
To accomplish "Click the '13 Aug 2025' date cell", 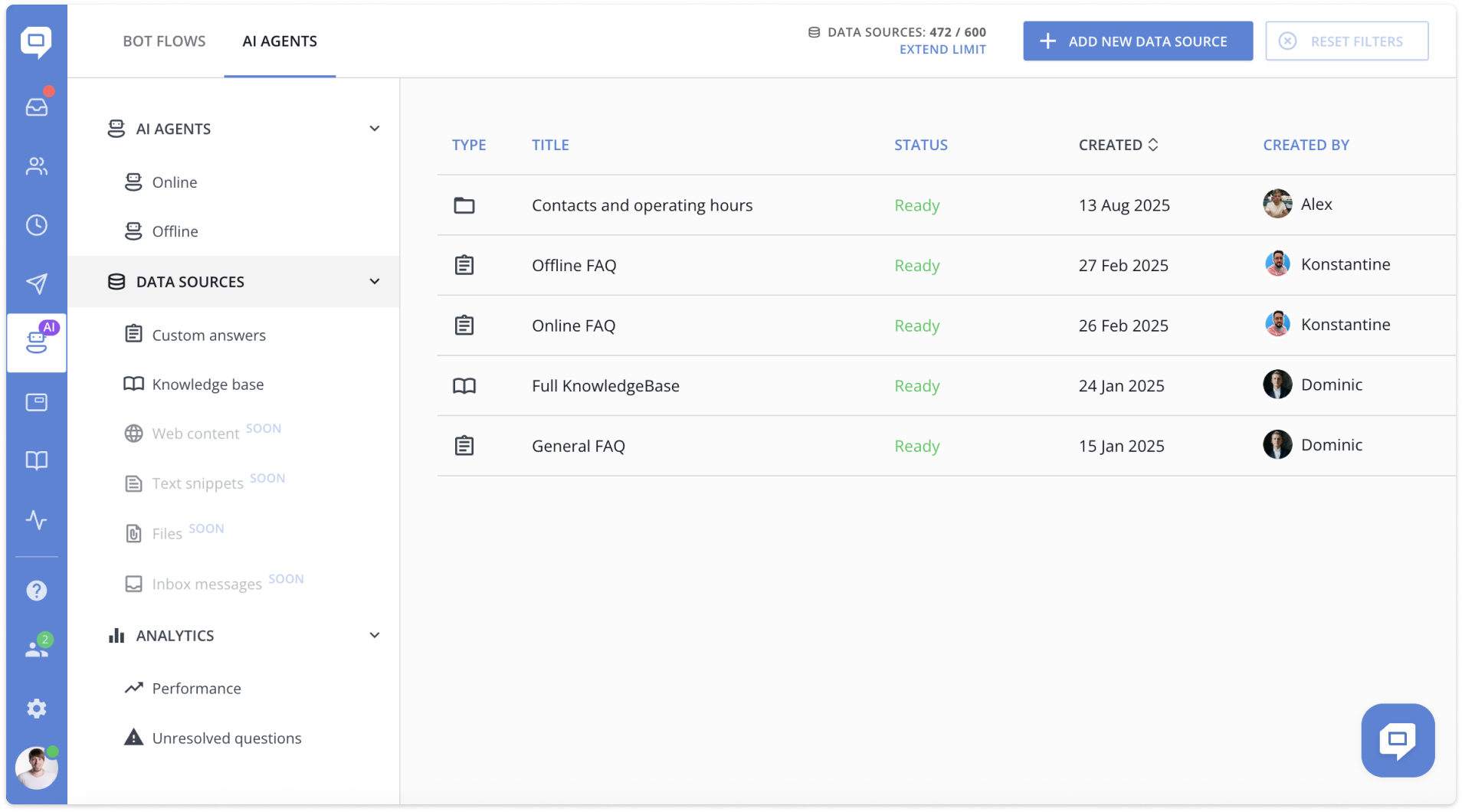I will [1124, 205].
